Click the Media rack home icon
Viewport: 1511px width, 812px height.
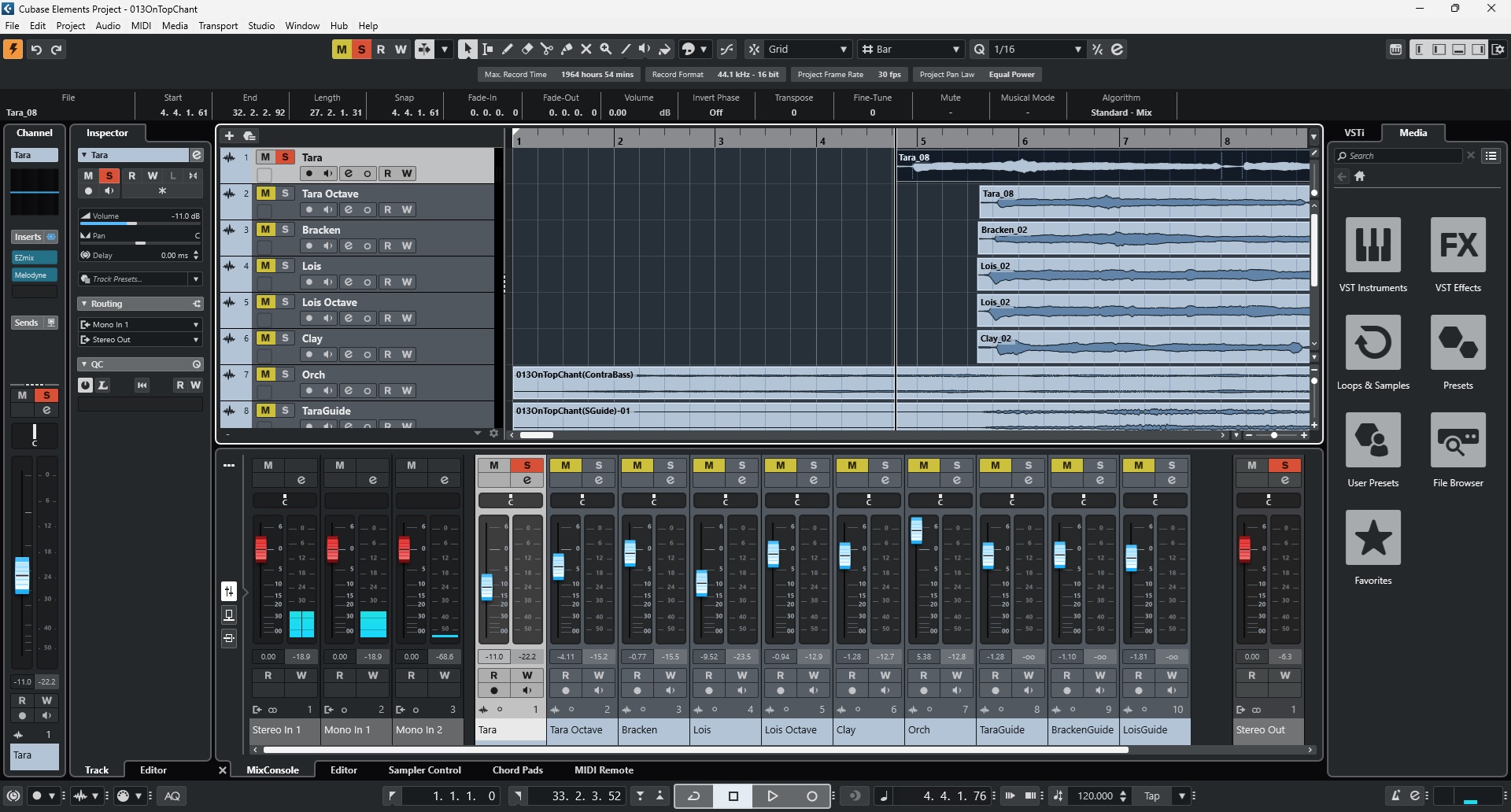1360,176
